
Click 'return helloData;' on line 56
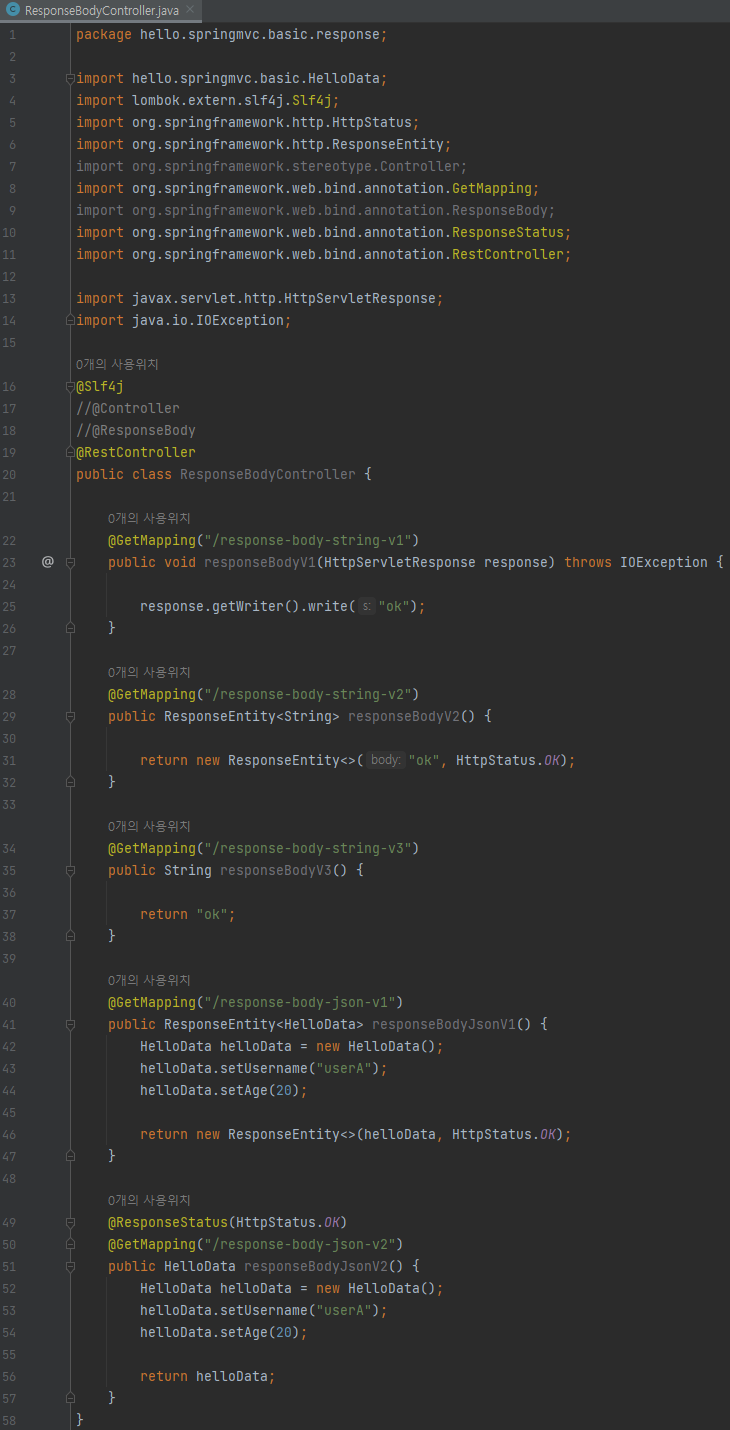[208, 1376]
